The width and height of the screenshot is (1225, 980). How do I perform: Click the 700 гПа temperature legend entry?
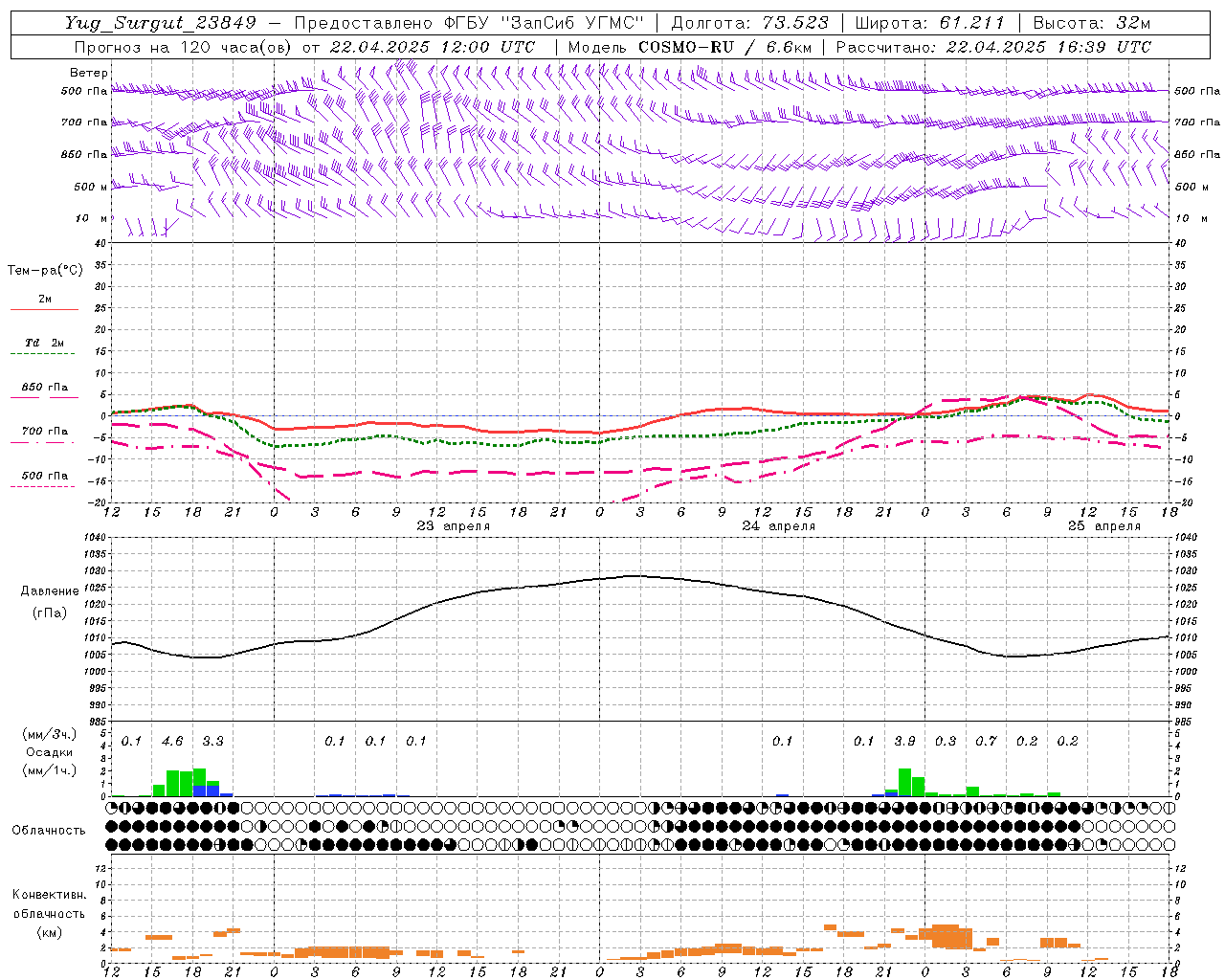click(45, 432)
